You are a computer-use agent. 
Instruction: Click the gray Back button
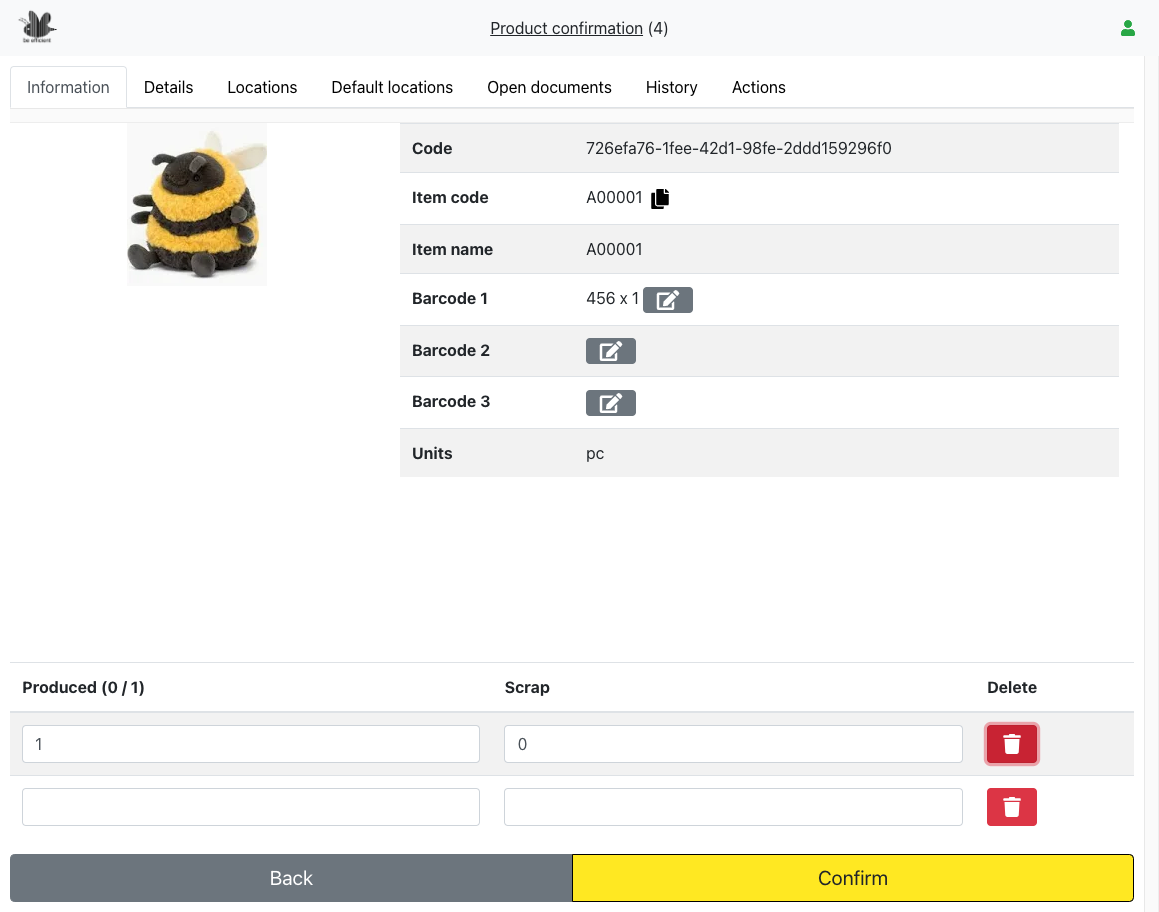291,878
